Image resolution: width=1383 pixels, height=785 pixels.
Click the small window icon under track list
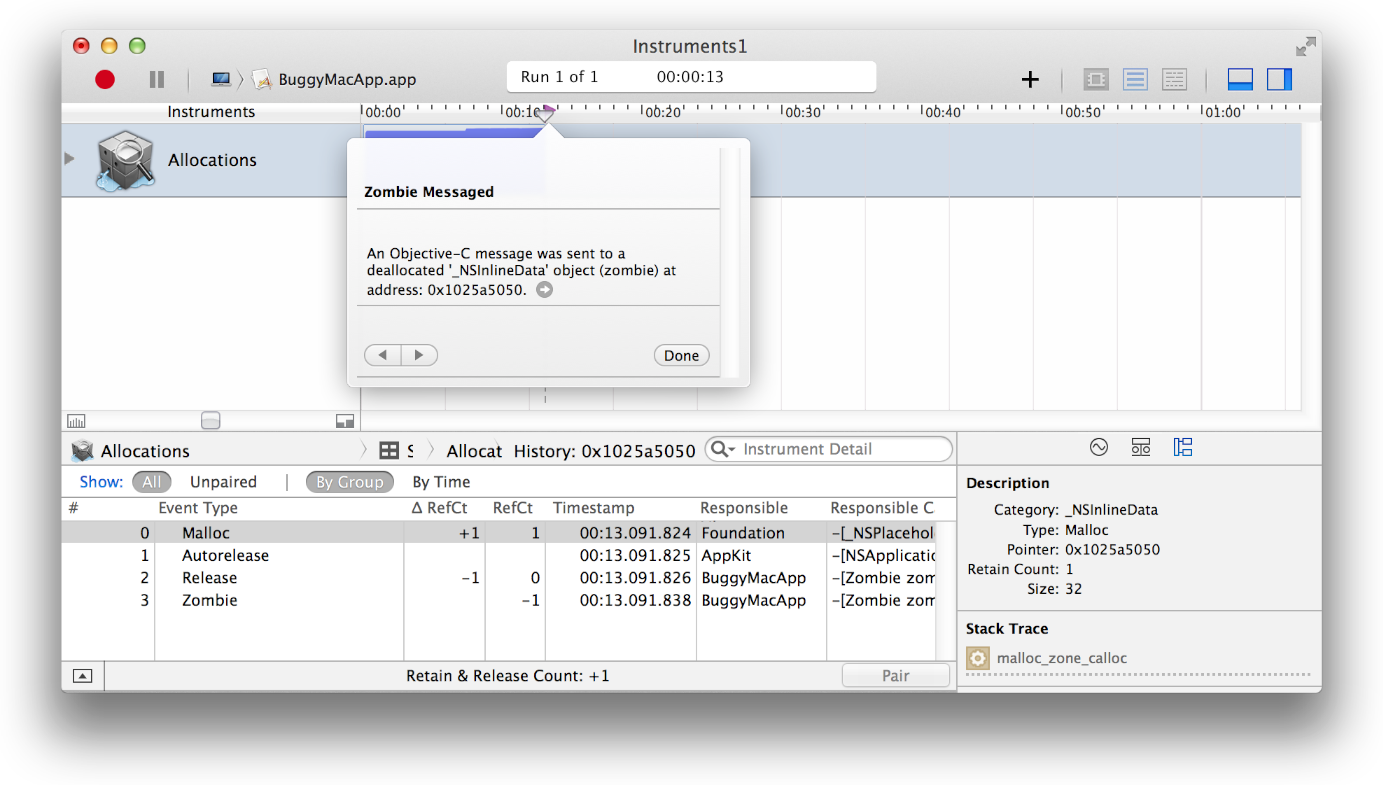click(345, 421)
